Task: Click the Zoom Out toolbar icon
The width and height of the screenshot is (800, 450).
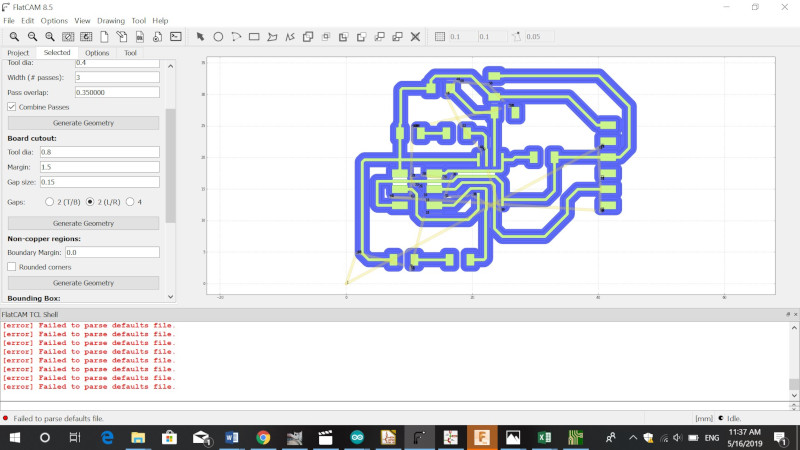Action: pyautogui.click(x=32, y=37)
